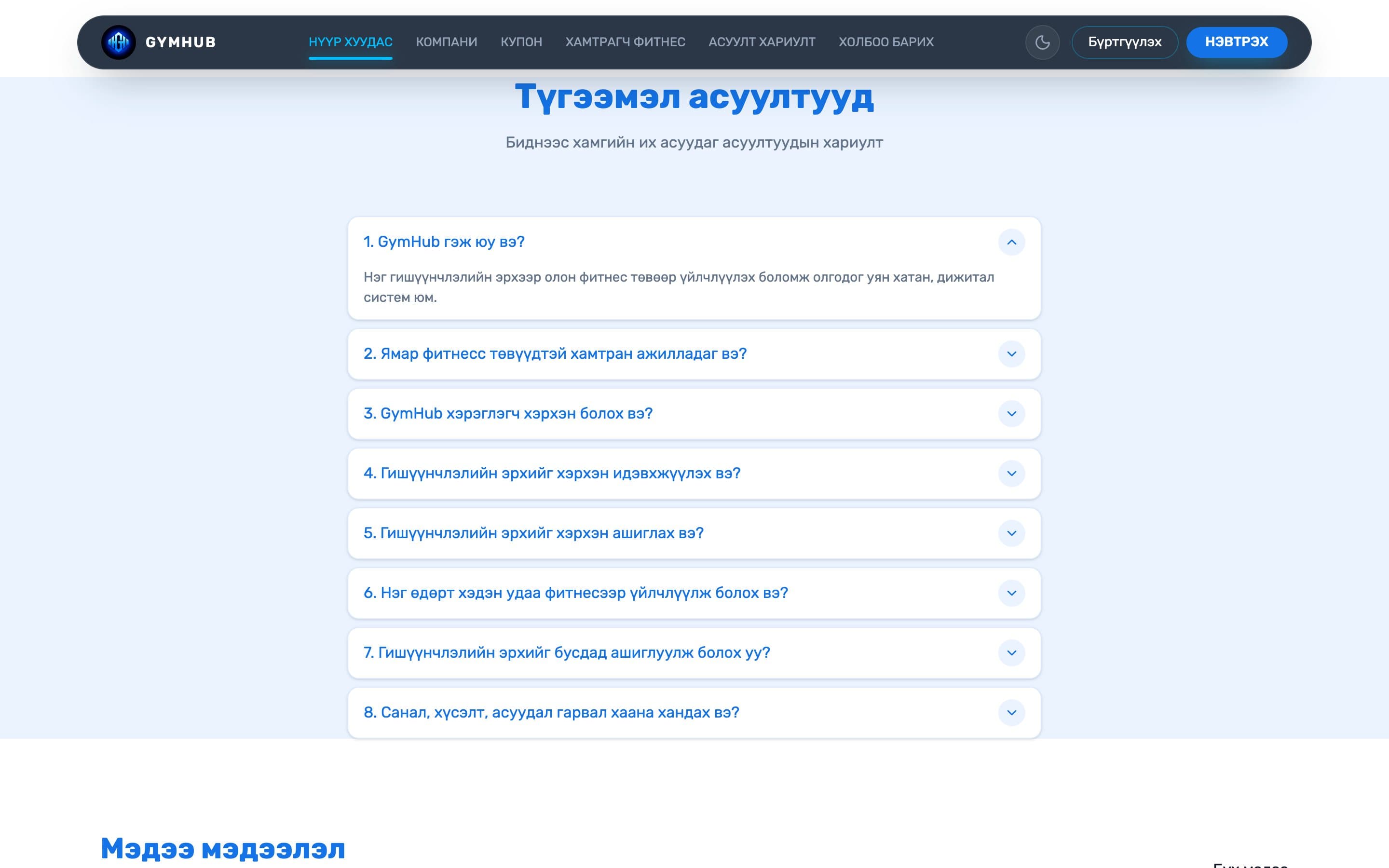1389x868 pixels.
Task: Open ХОЛБОО БАРИХ nav link
Action: click(886, 42)
